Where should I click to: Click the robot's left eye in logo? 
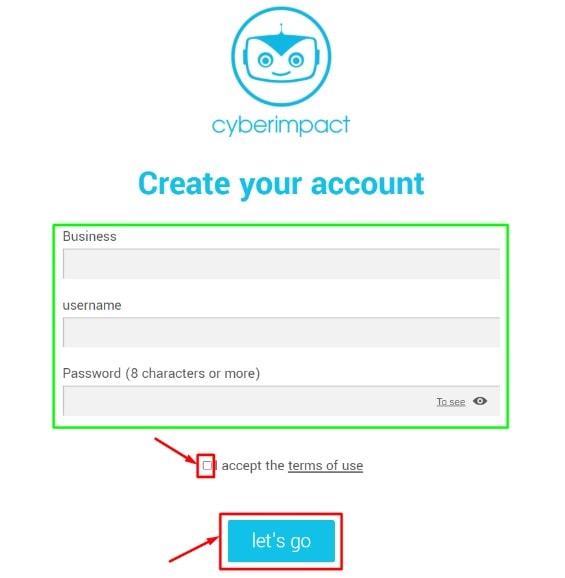[265, 60]
